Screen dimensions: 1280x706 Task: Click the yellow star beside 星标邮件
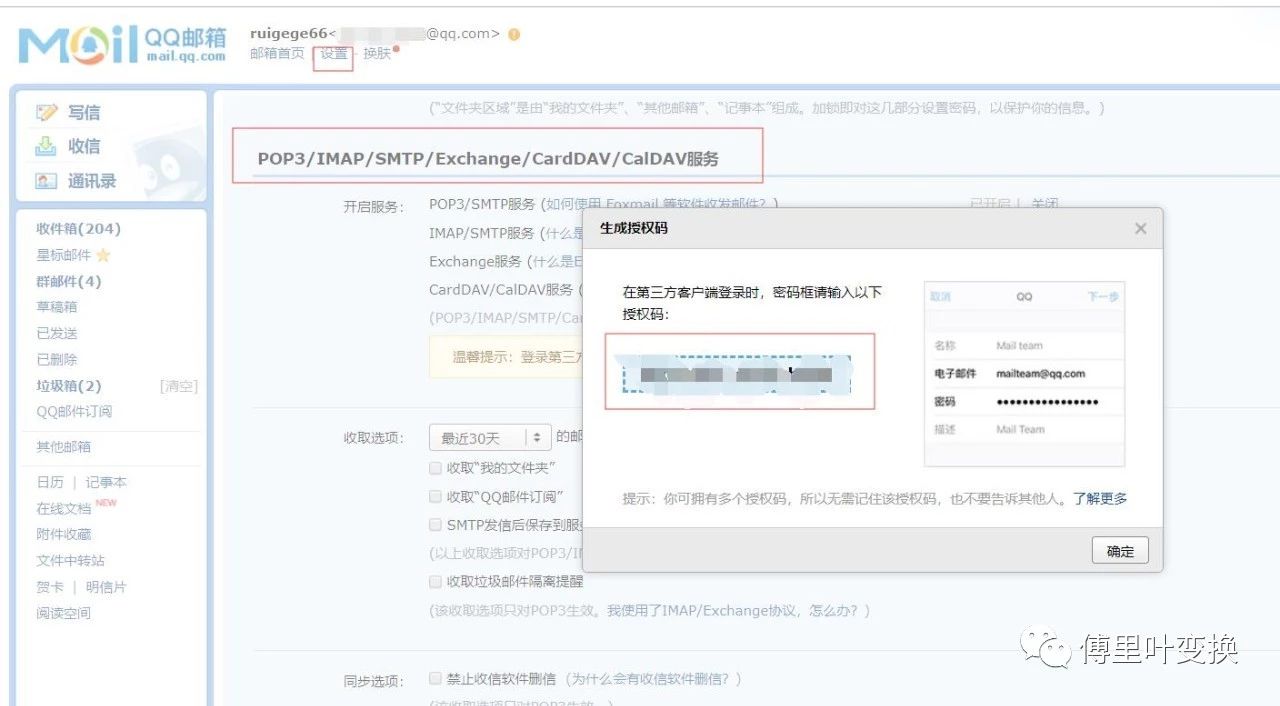tap(103, 255)
